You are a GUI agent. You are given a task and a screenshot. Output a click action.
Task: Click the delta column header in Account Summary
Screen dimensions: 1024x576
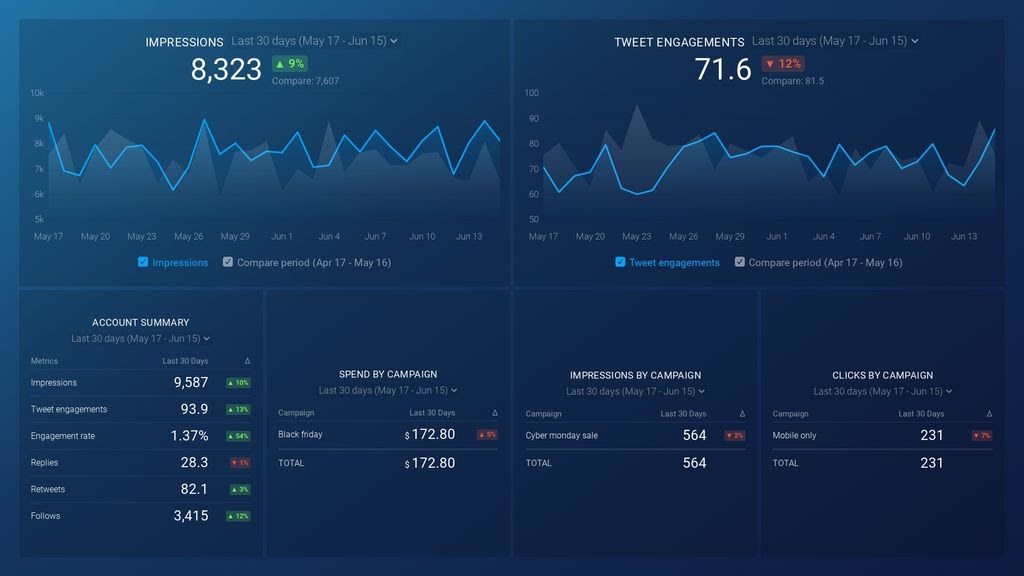point(245,361)
